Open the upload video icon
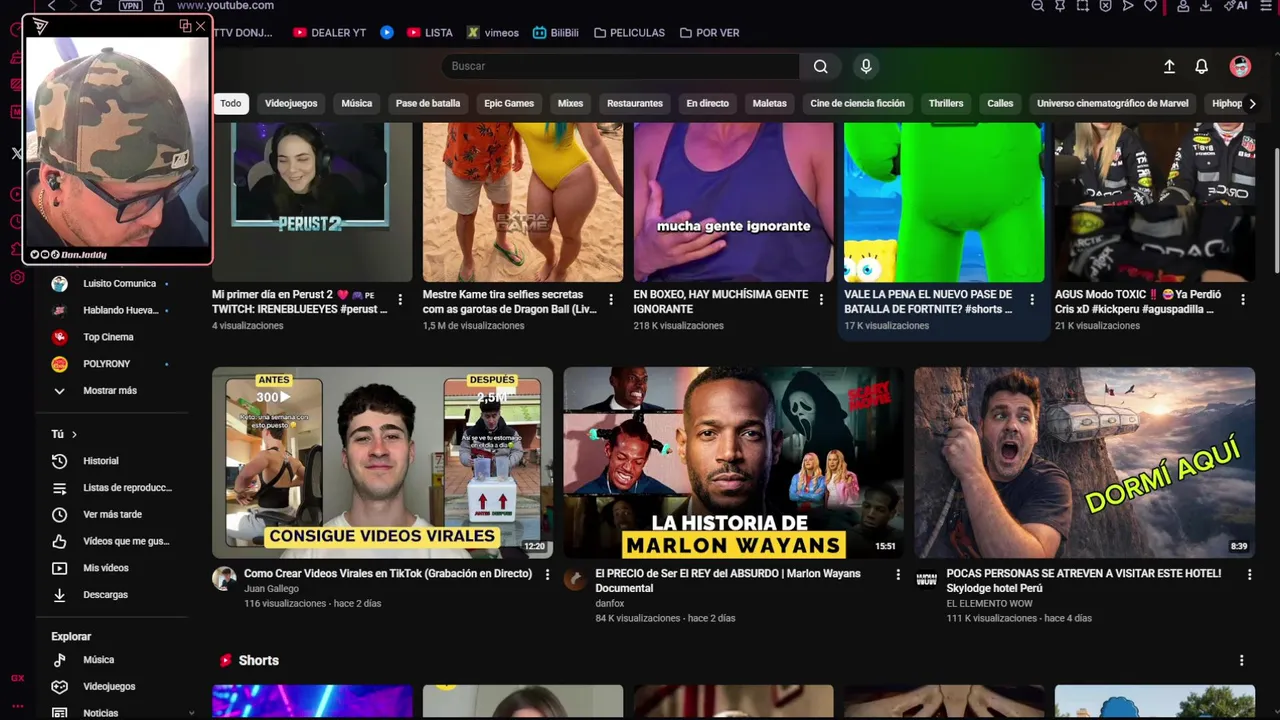This screenshot has height=720, width=1280. point(1169,66)
